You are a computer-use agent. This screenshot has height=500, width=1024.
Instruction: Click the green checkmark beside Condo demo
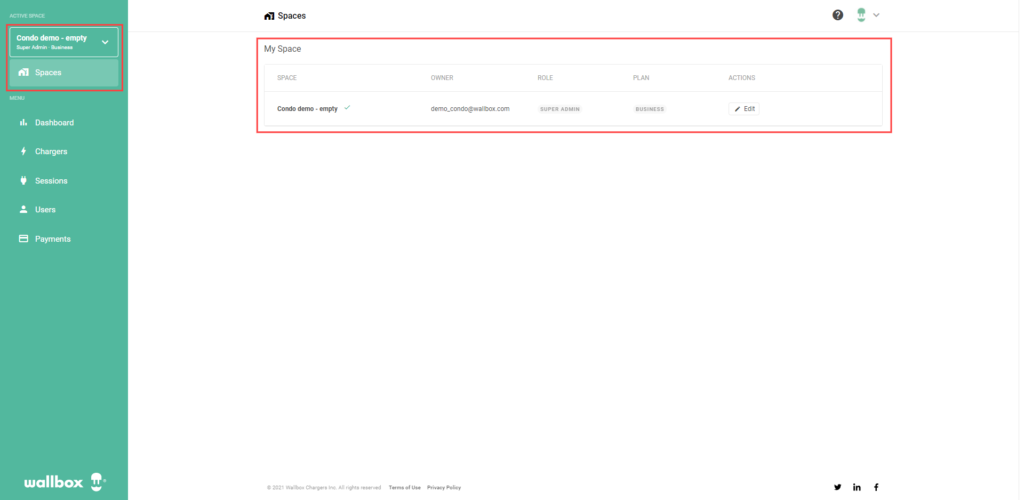pyautogui.click(x=347, y=108)
